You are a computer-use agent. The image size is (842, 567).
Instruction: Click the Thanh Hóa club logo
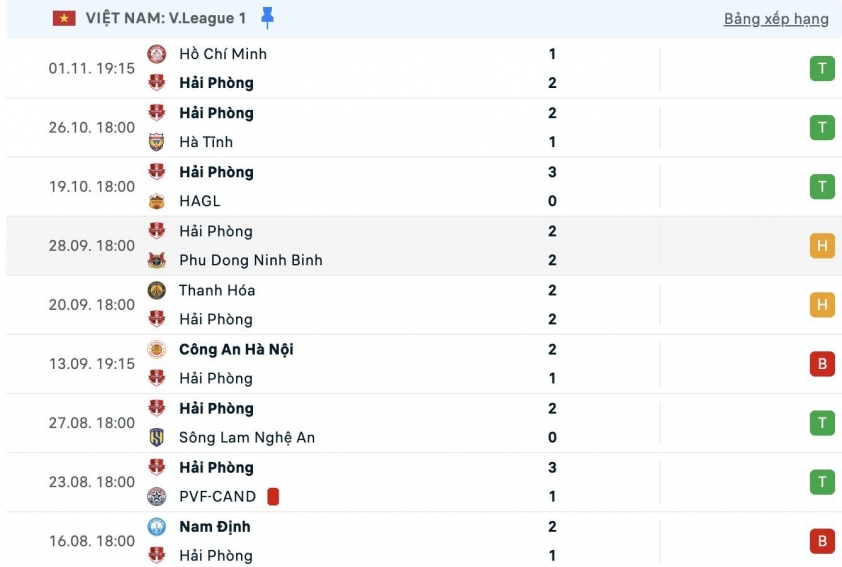(157, 290)
